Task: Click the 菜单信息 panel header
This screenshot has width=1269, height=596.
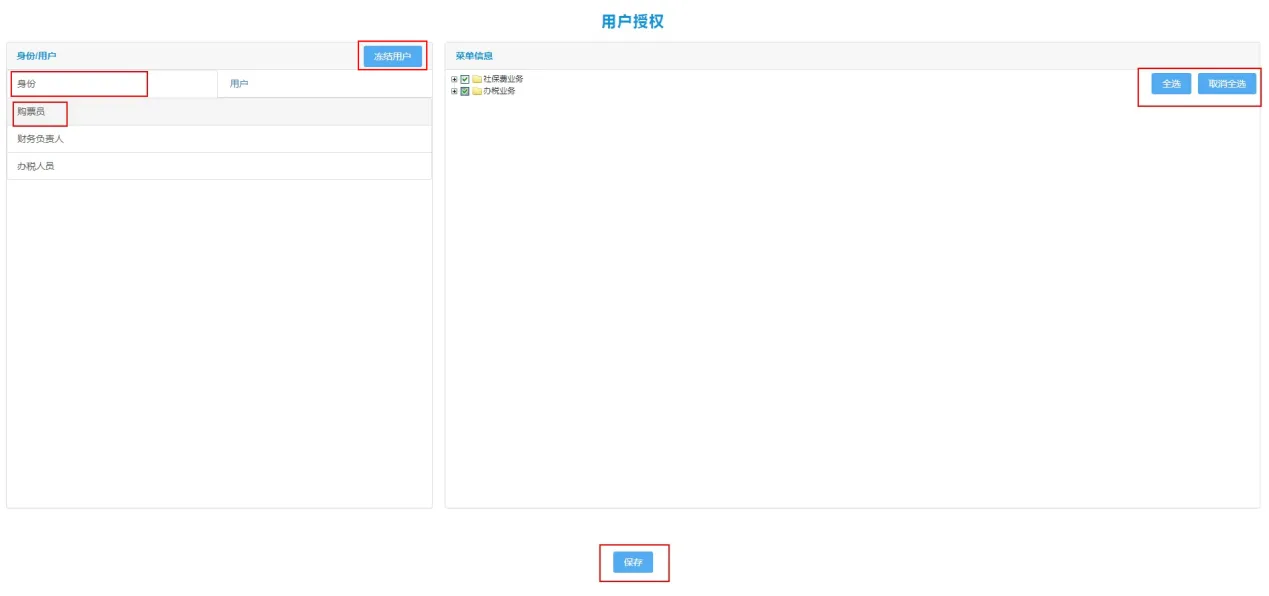Action: [x=474, y=56]
